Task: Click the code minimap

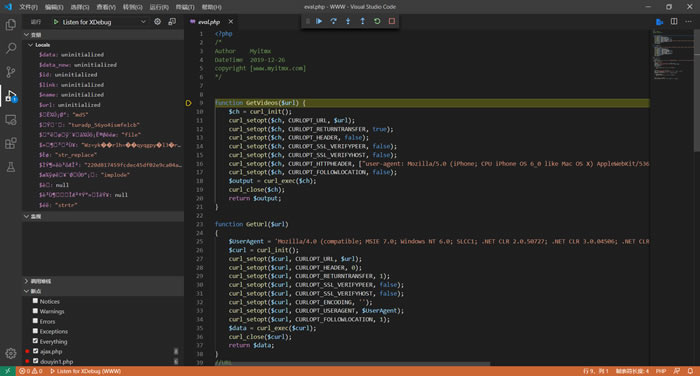Action: tap(672, 54)
